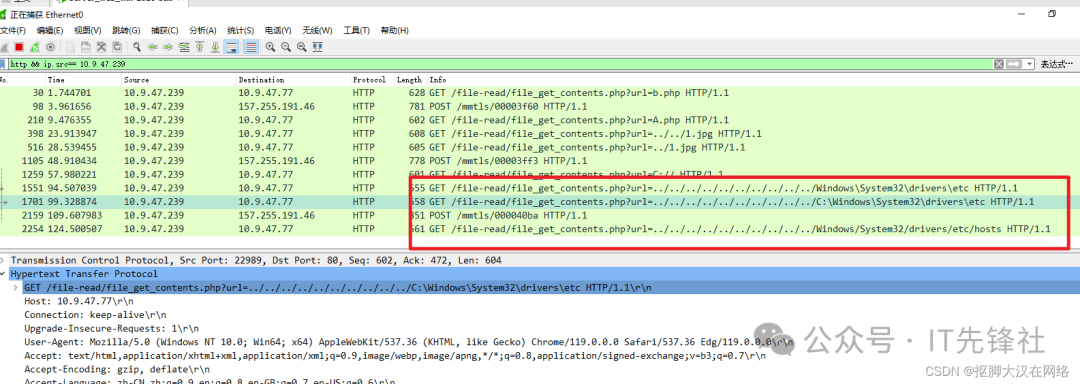Click the find packet magnifier icon
This screenshot has width=1080, height=384.
coord(137,47)
